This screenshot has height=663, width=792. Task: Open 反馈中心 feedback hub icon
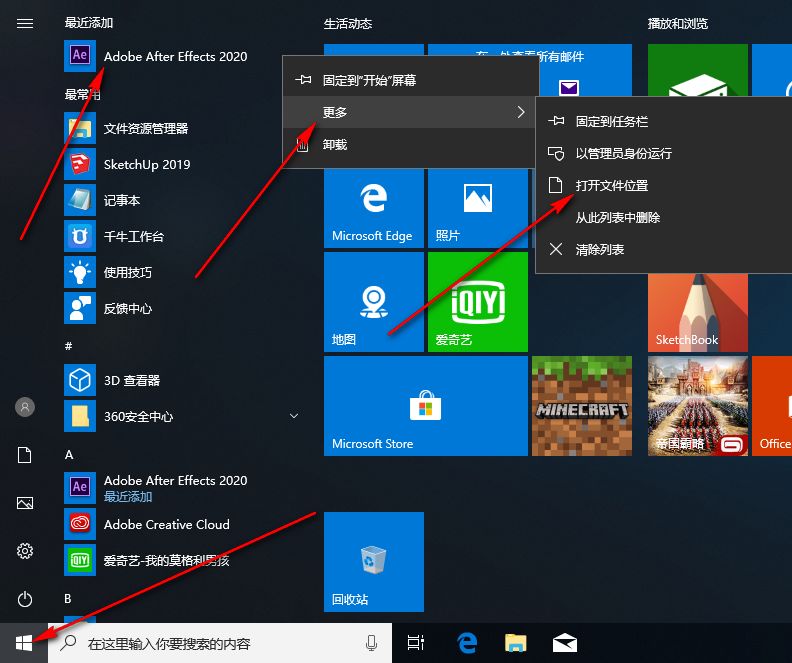click(x=80, y=308)
